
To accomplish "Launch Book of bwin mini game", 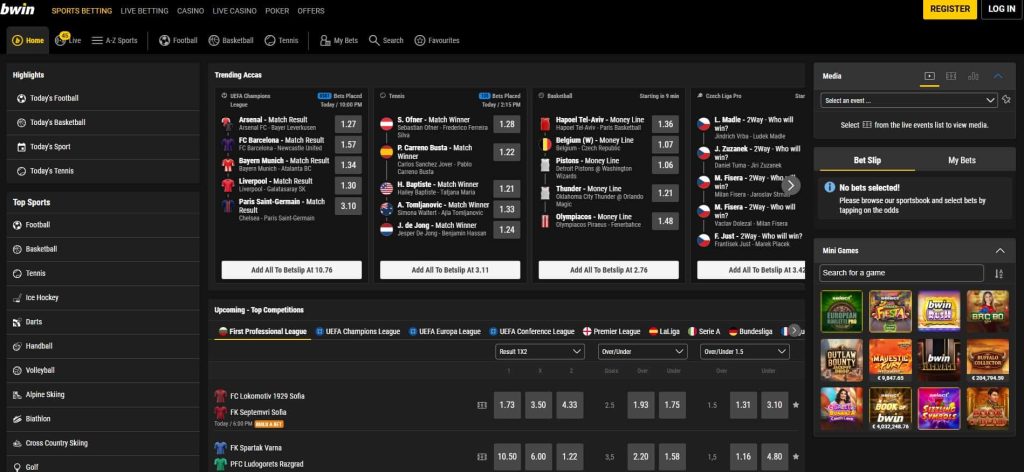I will pos(890,409).
